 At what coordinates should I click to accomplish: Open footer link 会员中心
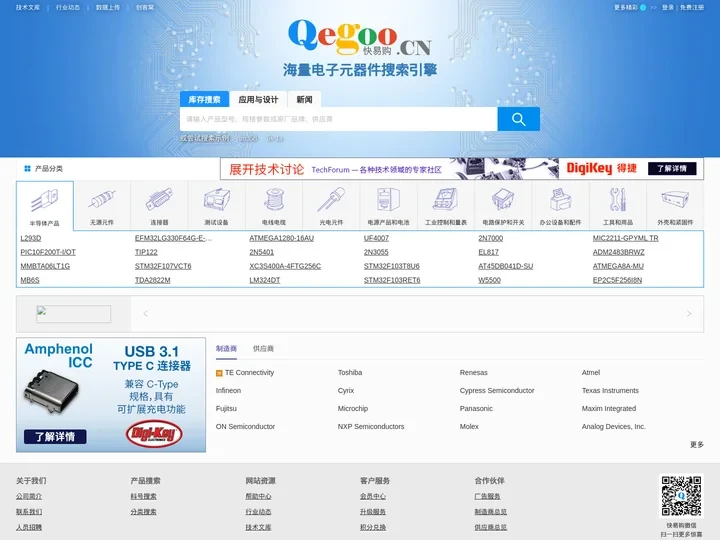click(373, 496)
